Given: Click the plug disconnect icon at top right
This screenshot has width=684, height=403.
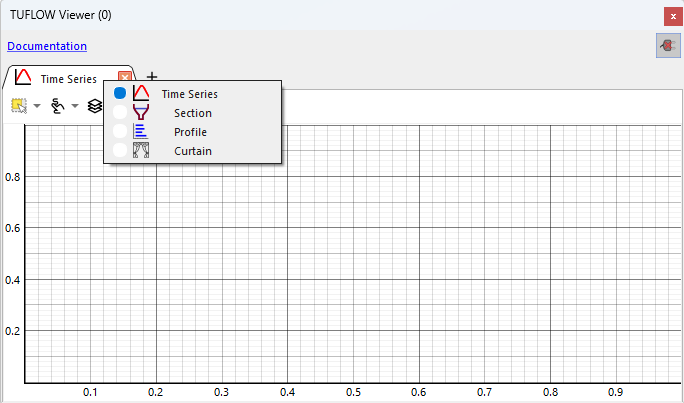Looking at the screenshot, I should pyautogui.click(x=666, y=46).
